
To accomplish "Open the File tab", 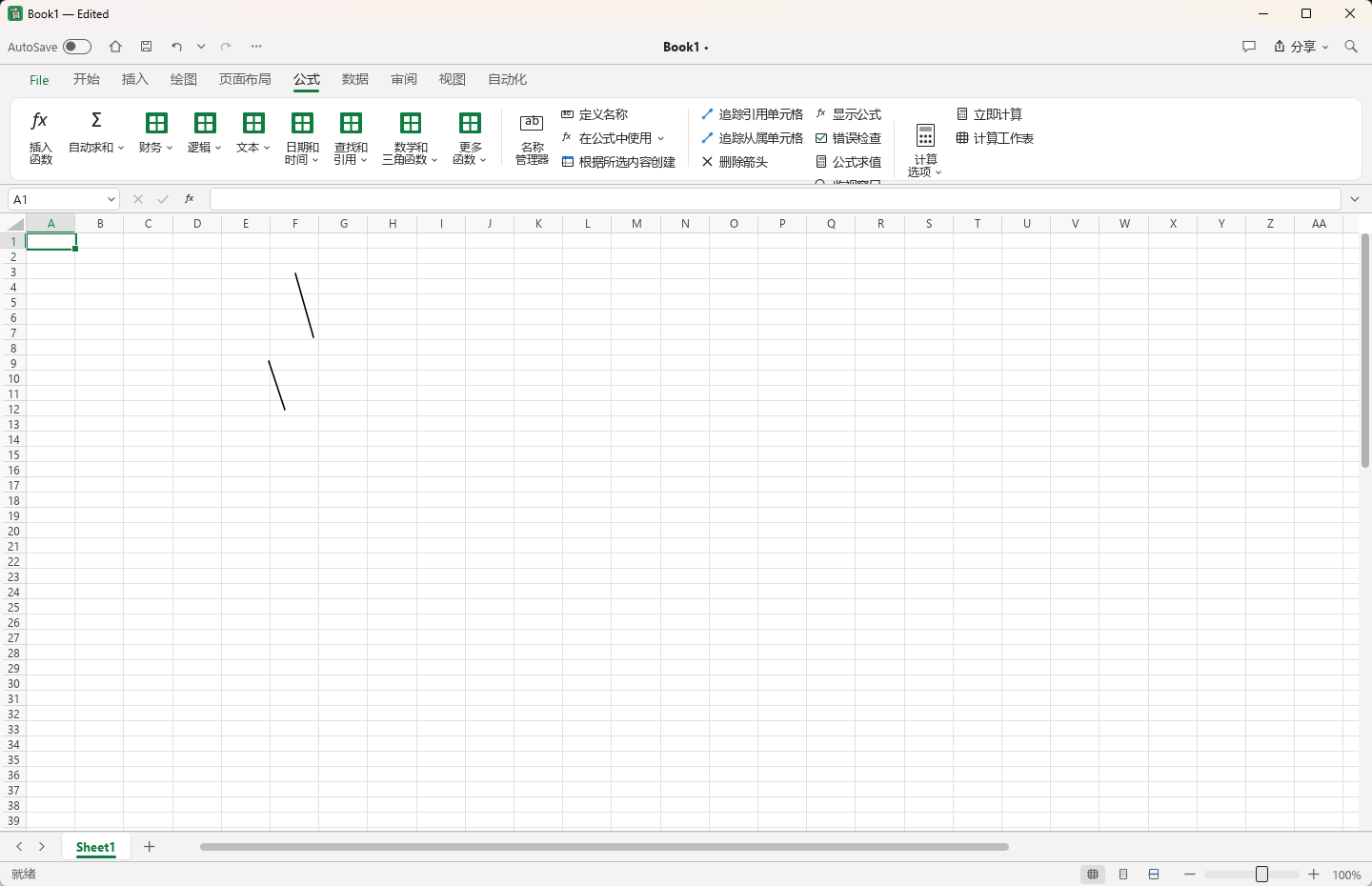I will click(39, 80).
